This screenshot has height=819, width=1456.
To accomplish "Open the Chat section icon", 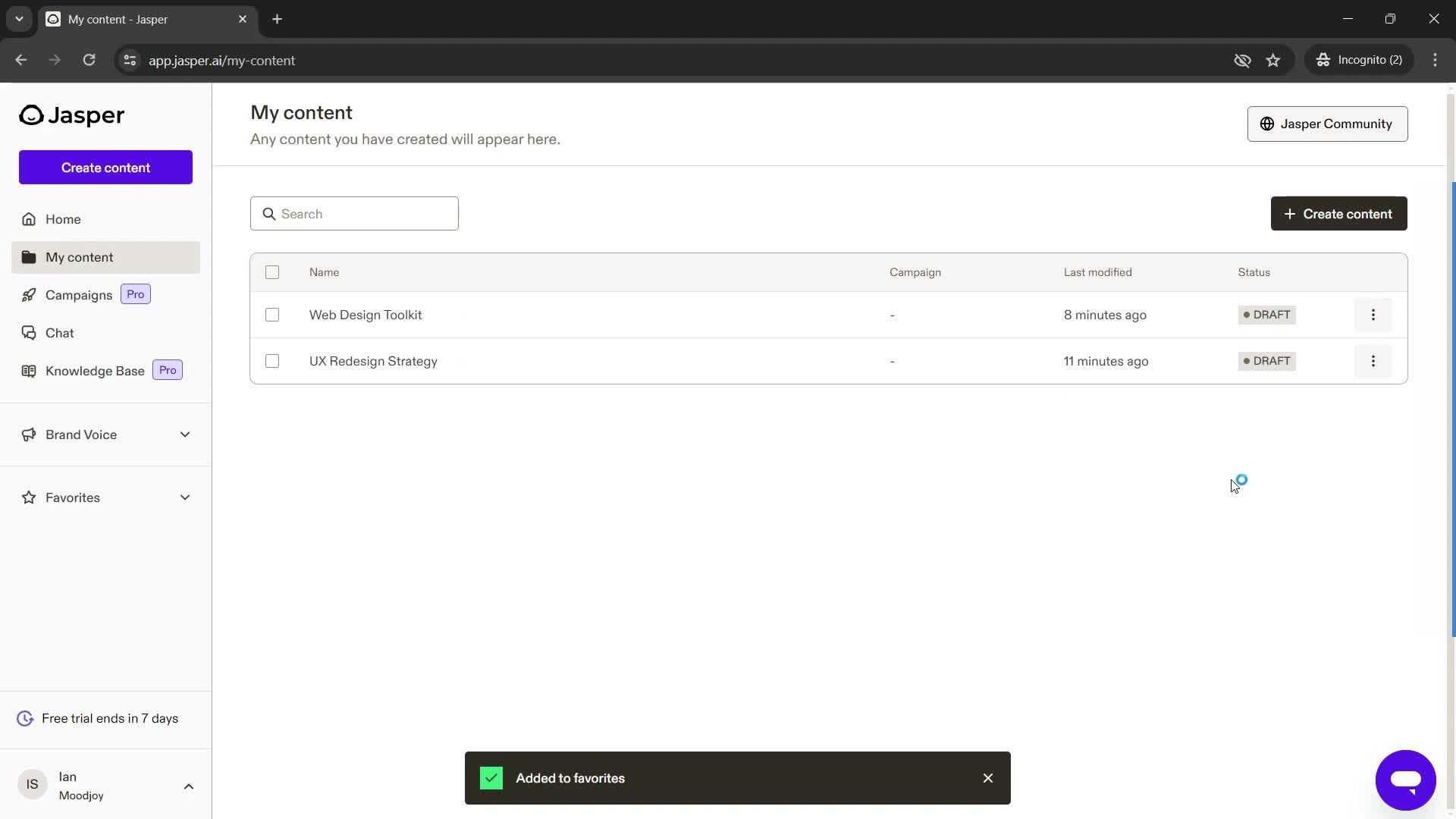I will coord(28,333).
